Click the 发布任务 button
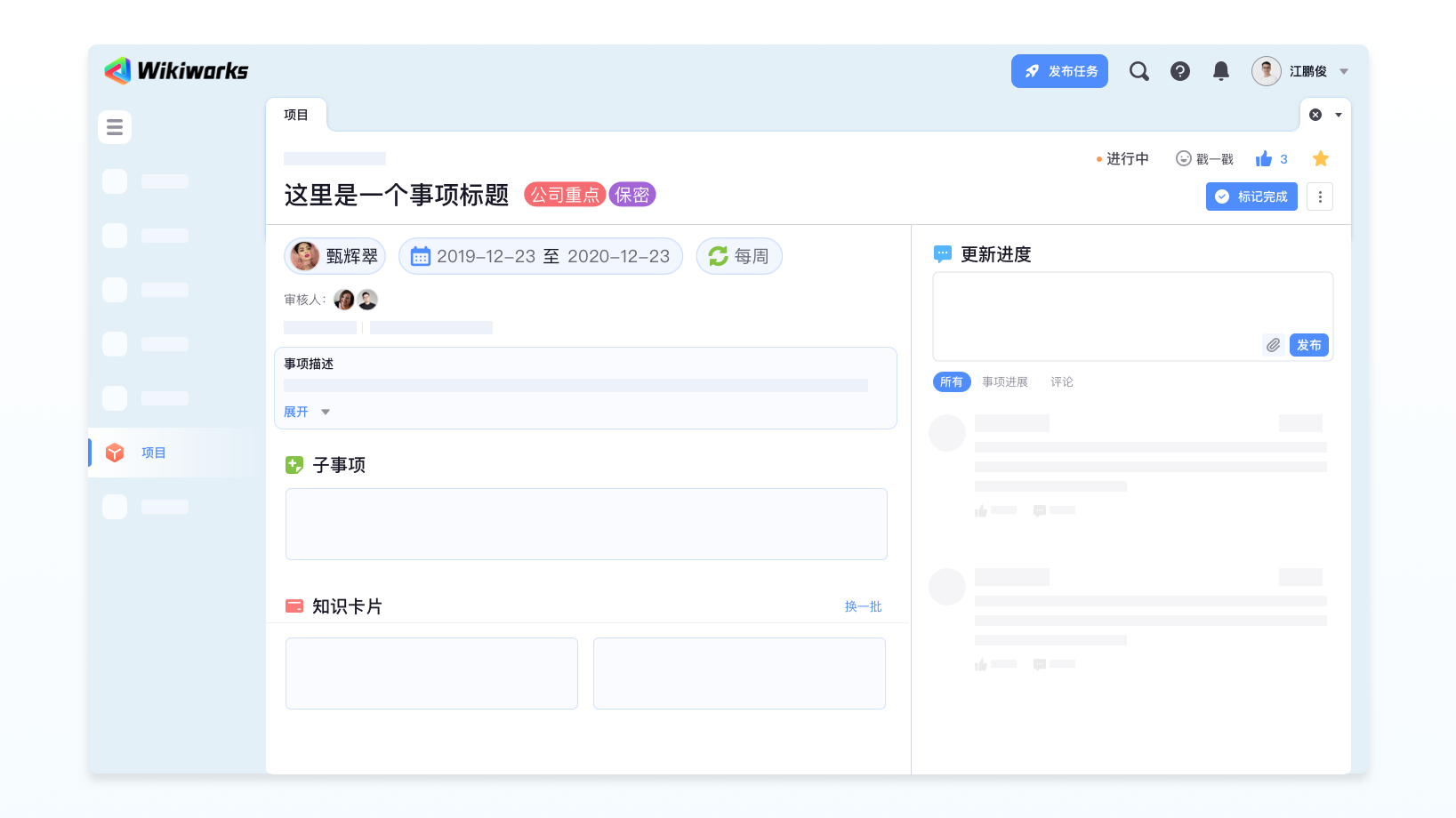This screenshot has width=1456, height=818. [x=1059, y=71]
